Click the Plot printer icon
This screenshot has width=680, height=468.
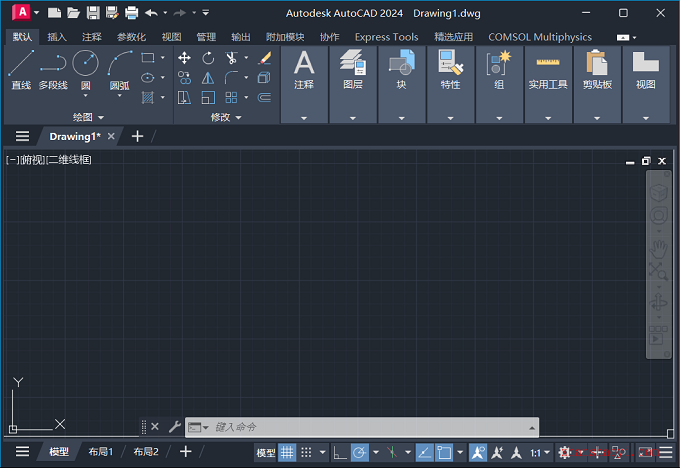(131, 13)
